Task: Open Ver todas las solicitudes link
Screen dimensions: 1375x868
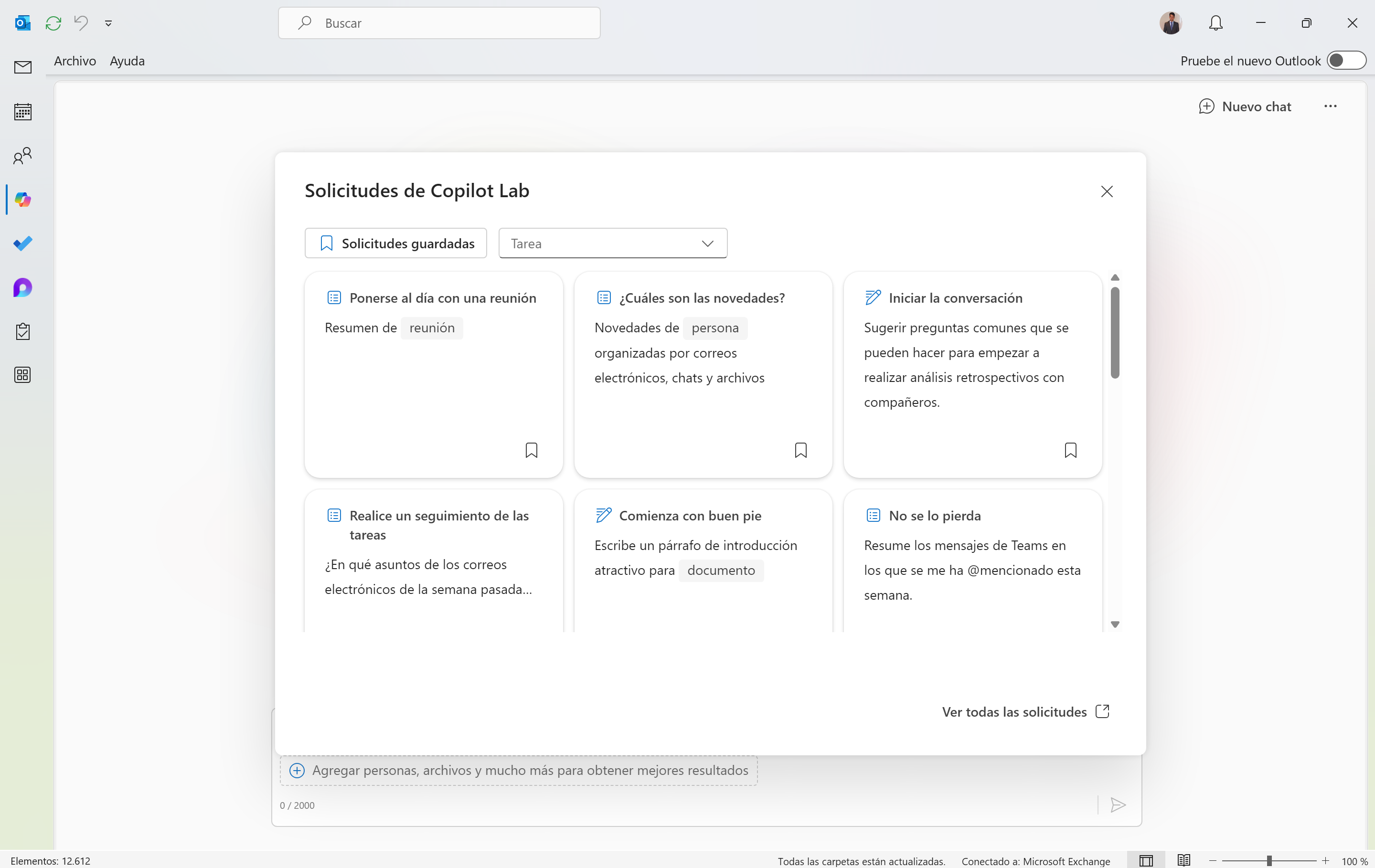Action: click(x=1025, y=711)
